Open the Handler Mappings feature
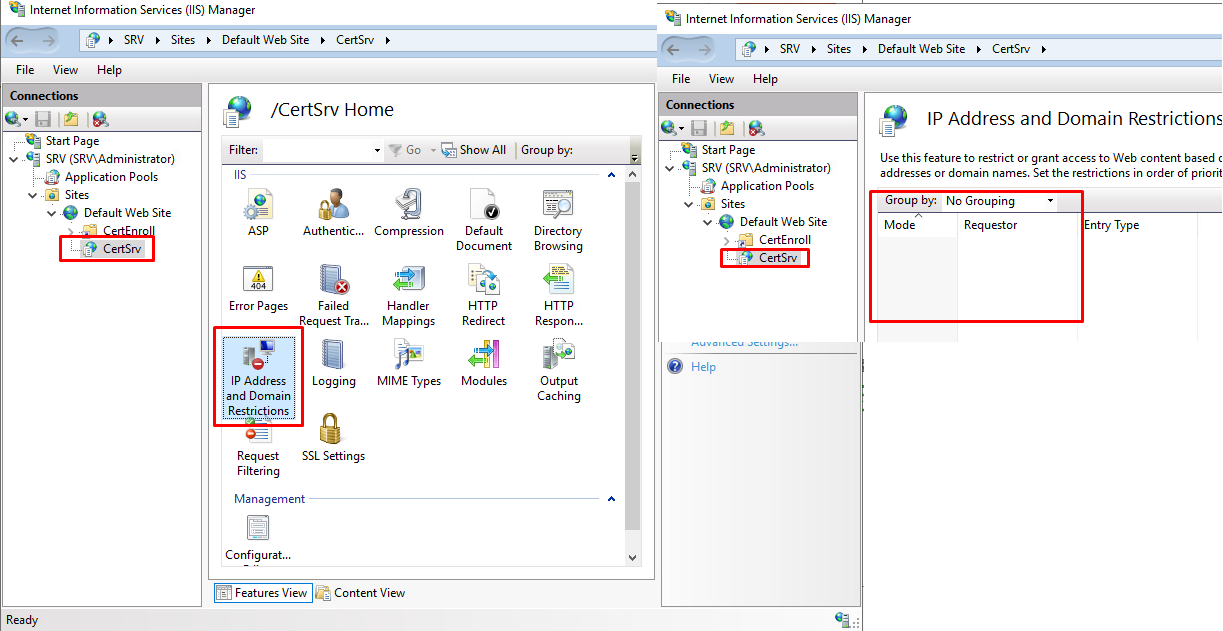Image resolution: width=1223 pixels, height=631 pixels. point(408,296)
